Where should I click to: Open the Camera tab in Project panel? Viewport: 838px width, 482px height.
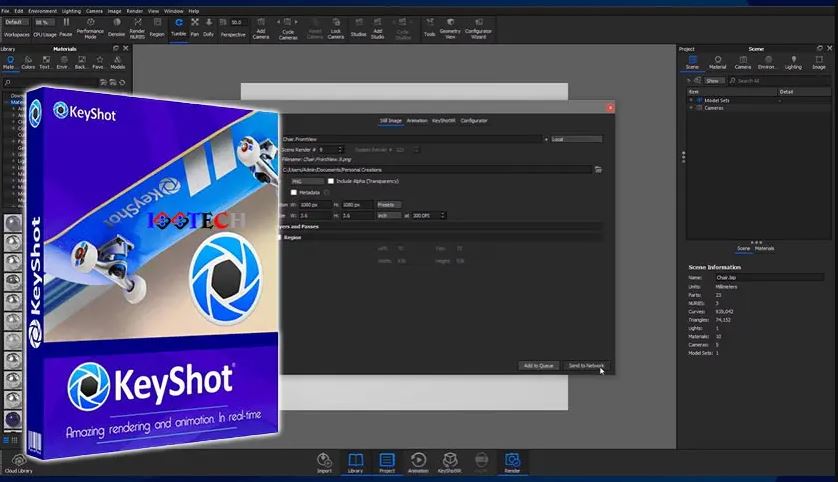coord(743,63)
